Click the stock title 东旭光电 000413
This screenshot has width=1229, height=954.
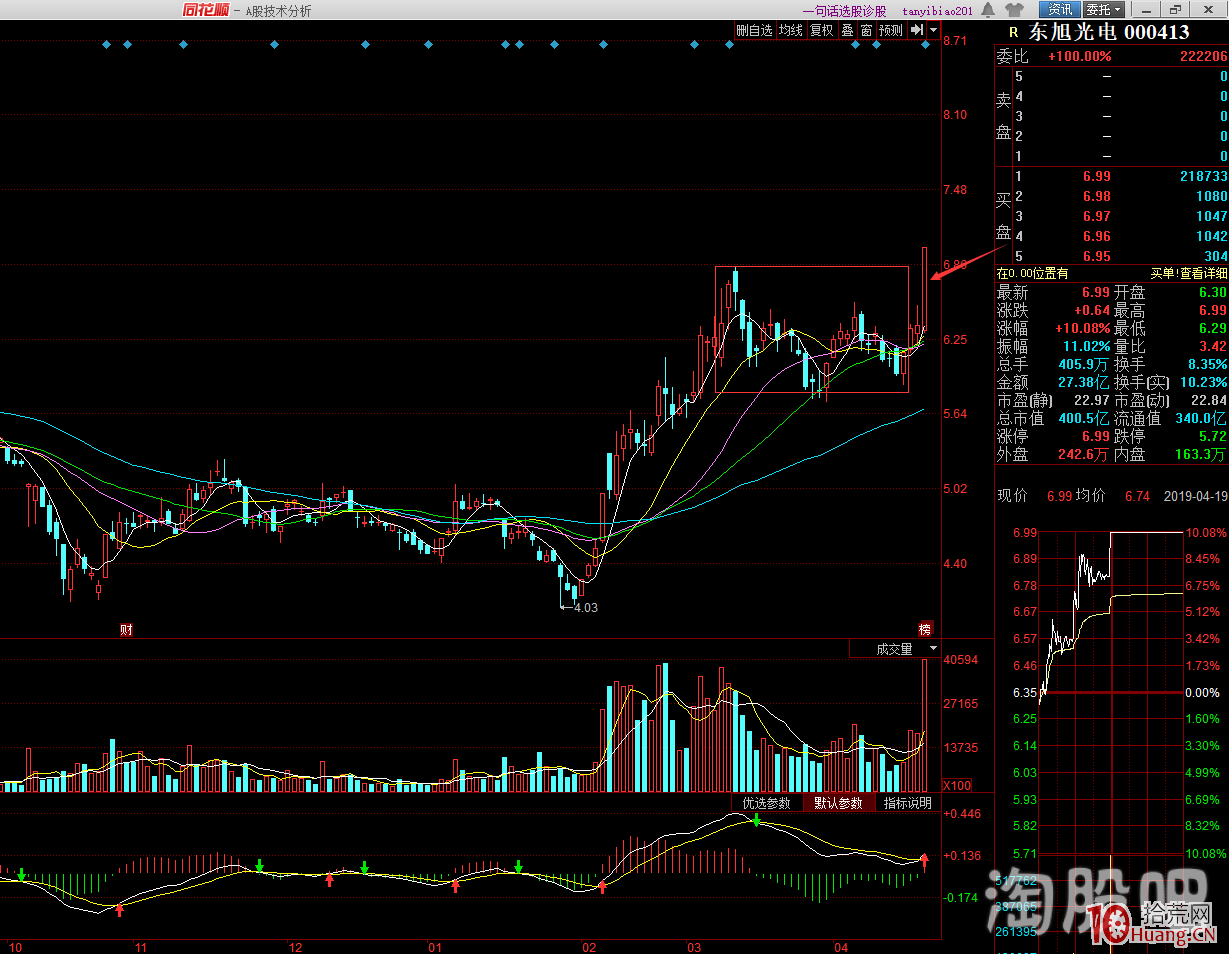pyautogui.click(x=1109, y=33)
